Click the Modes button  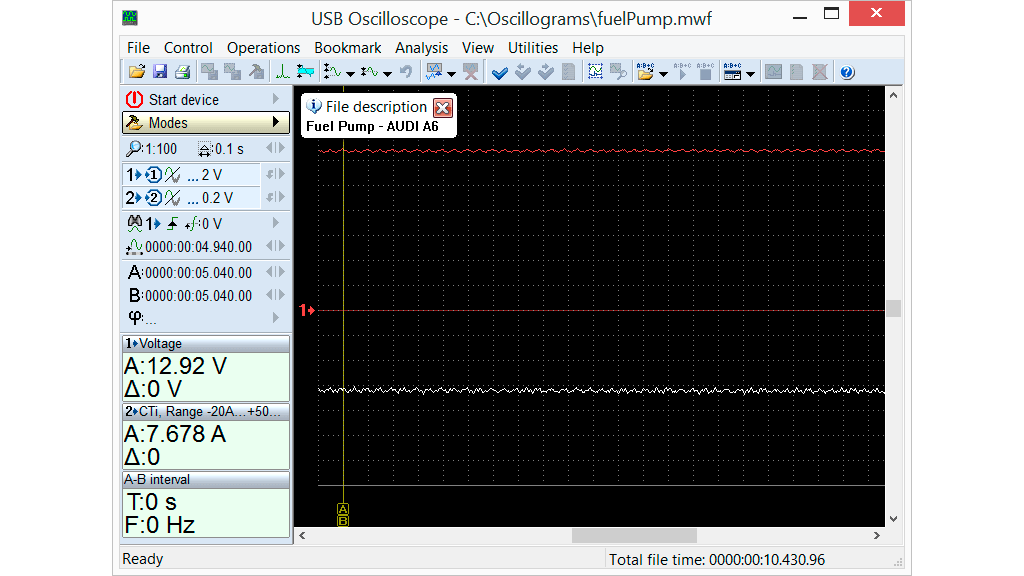coord(206,123)
